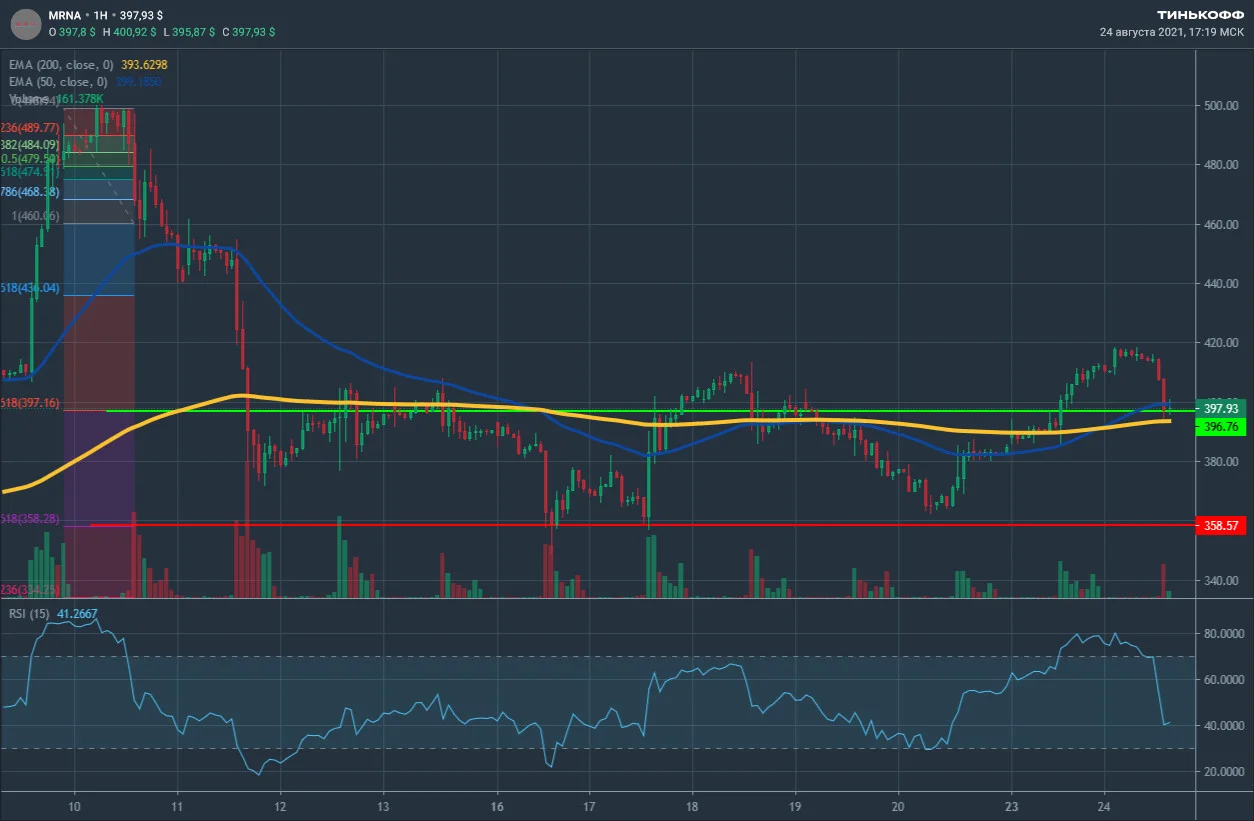Toggle the Volume indicator label
1254x821 pixels.
click(30, 99)
